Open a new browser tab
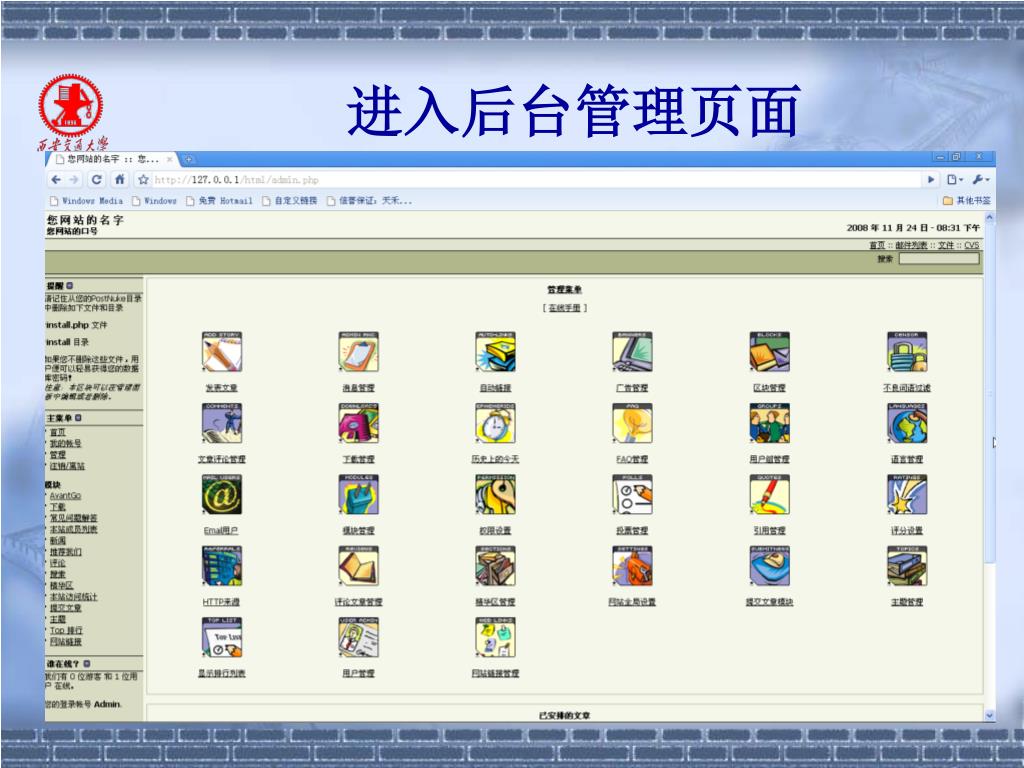The image size is (1024, 768). point(189,159)
